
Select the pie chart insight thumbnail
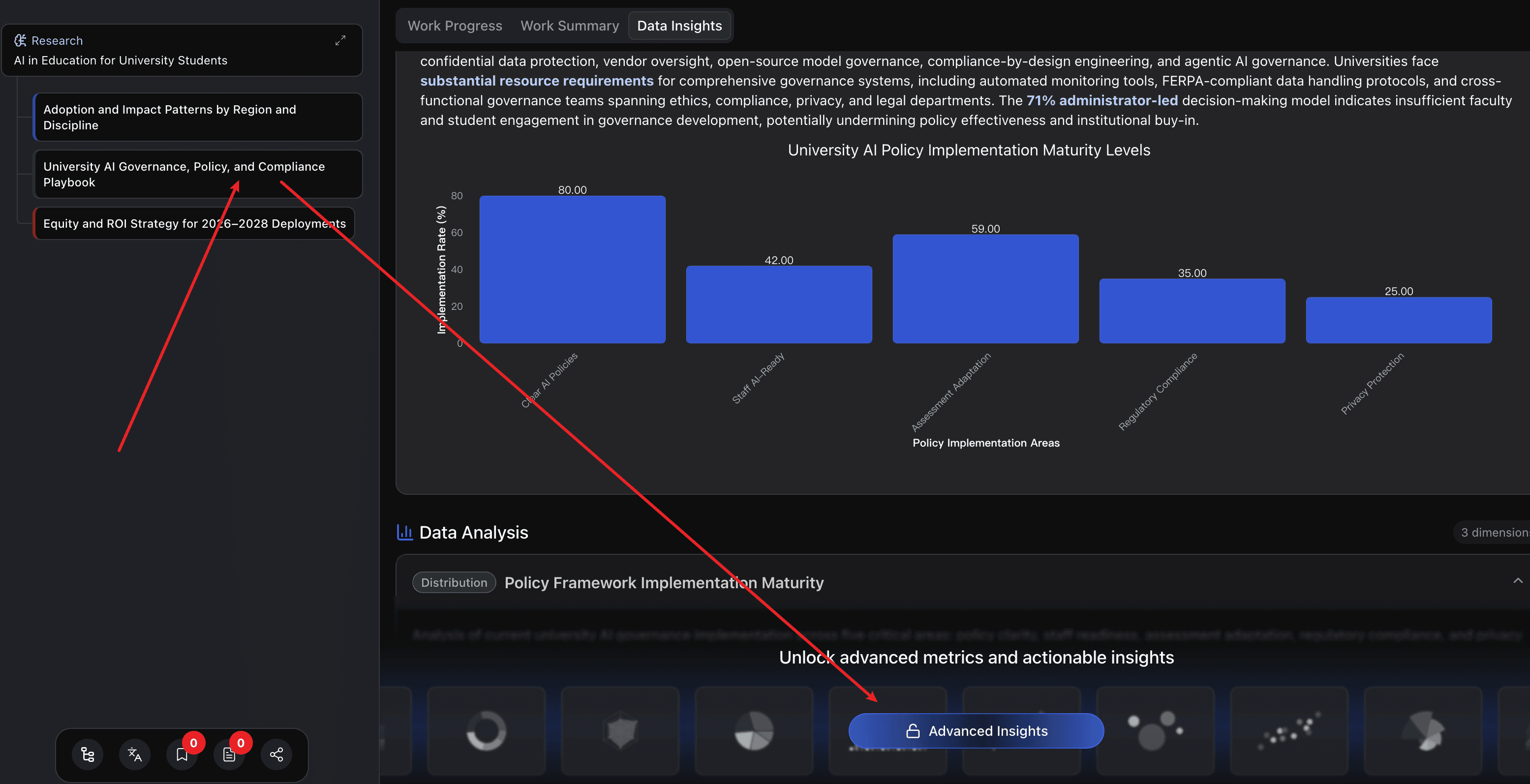pyautogui.click(x=754, y=730)
